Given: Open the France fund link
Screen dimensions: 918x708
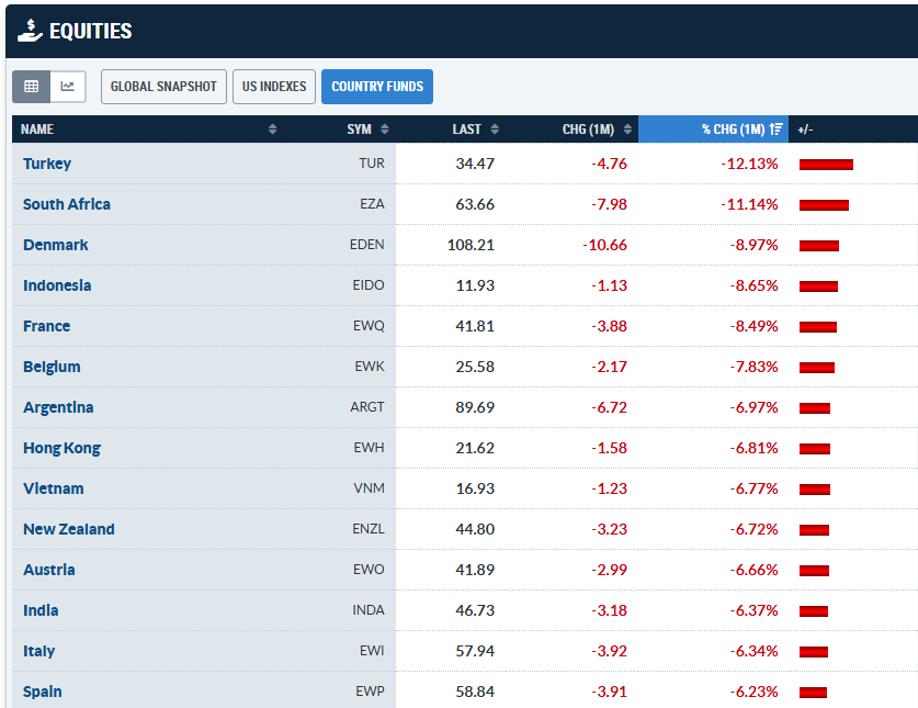Looking at the screenshot, I should (x=47, y=326).
